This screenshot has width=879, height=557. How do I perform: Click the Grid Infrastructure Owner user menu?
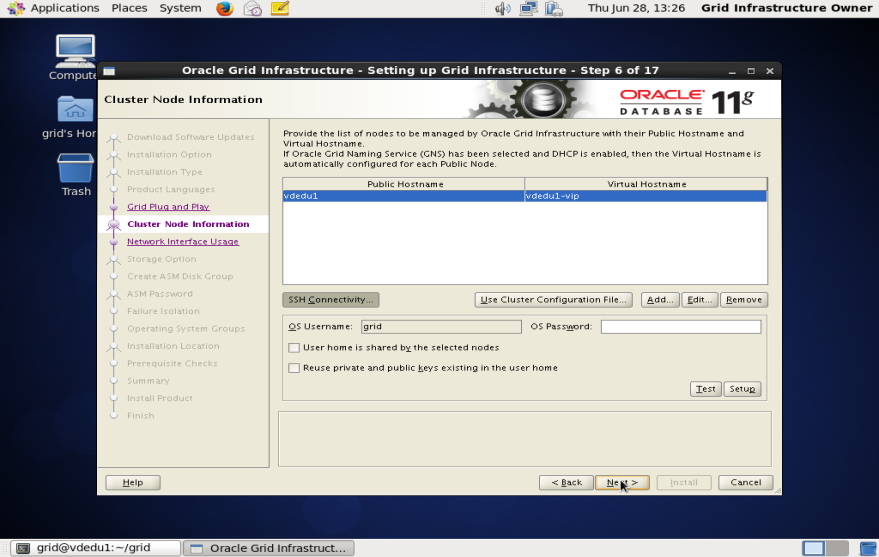[x=787, y=8]
